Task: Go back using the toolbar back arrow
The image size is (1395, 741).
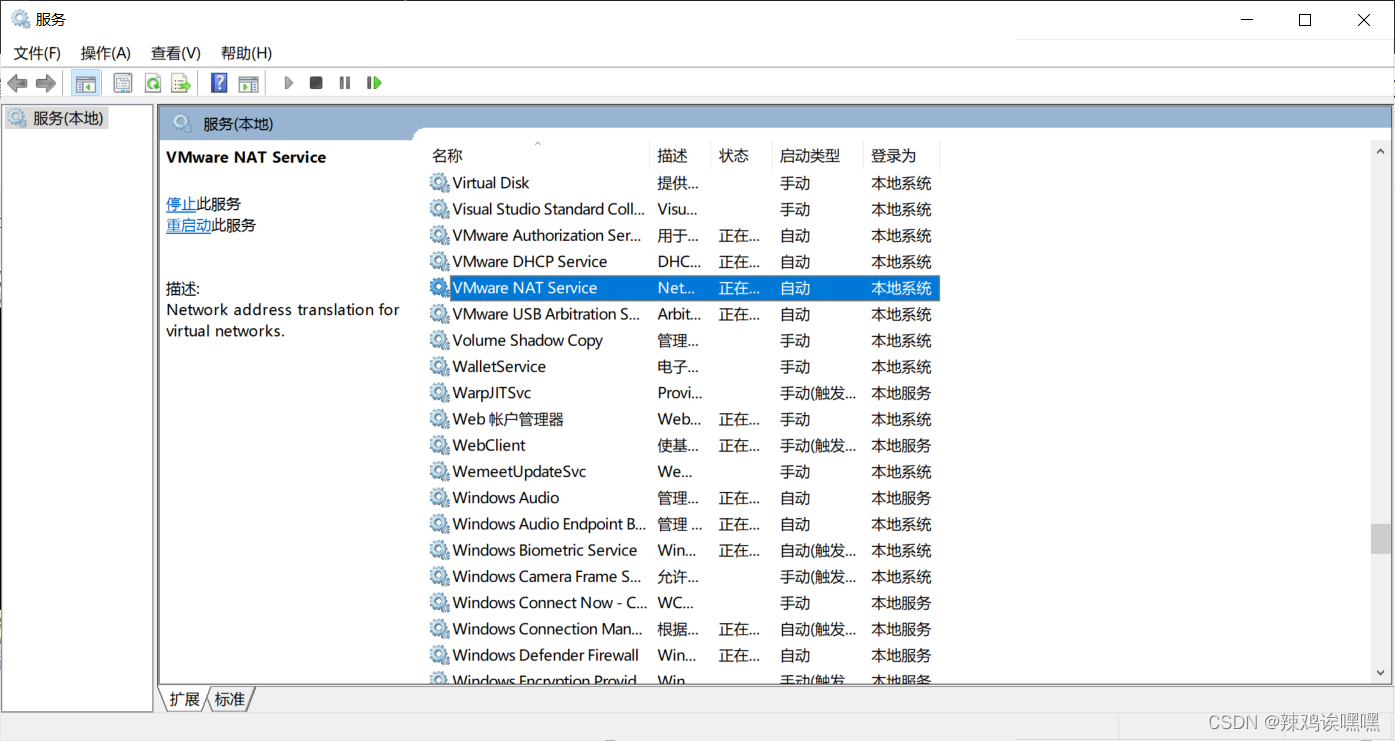Action: (17, 83)
